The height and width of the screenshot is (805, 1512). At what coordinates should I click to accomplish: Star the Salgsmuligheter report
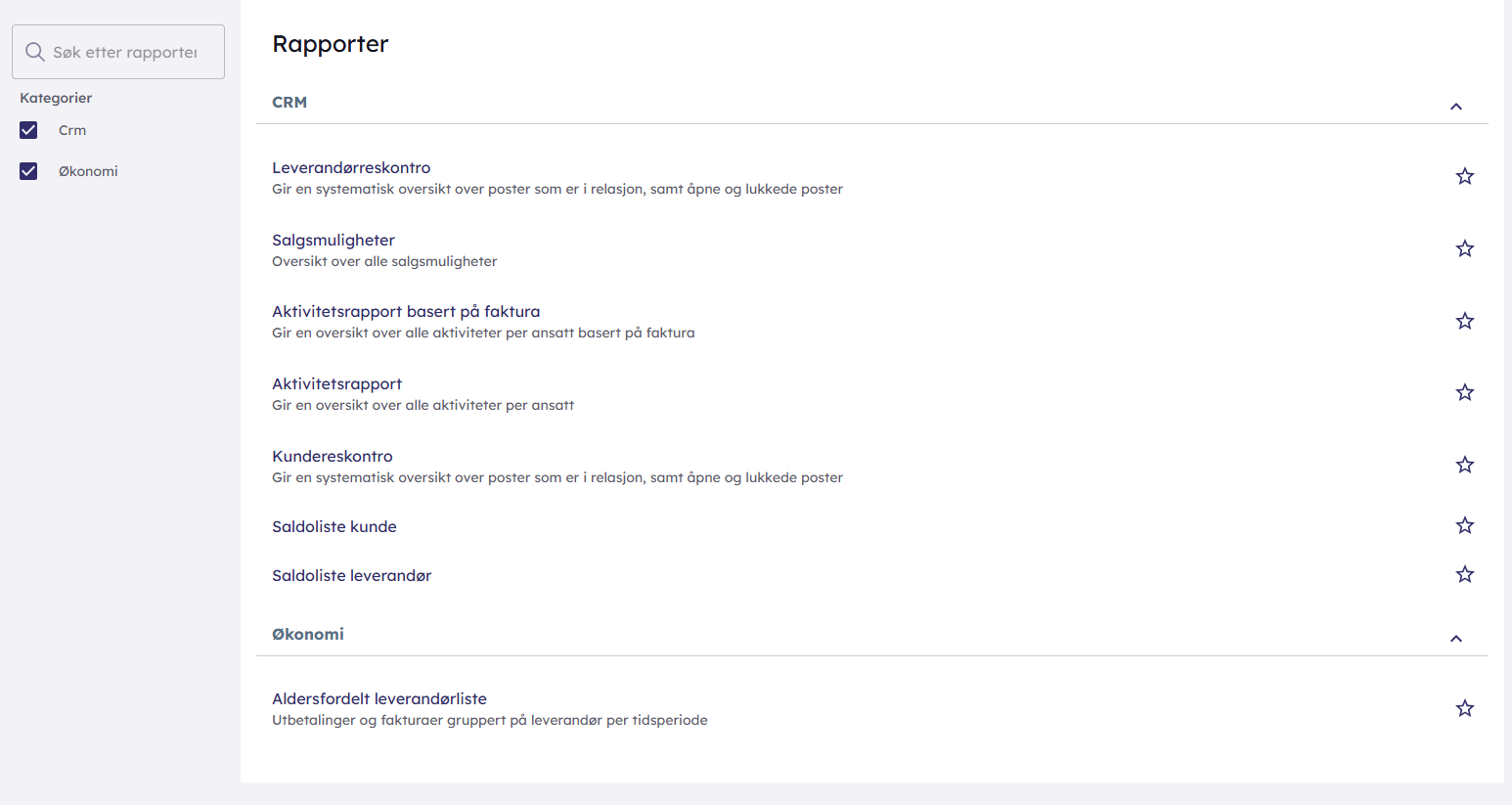(x=1464, y=248)
